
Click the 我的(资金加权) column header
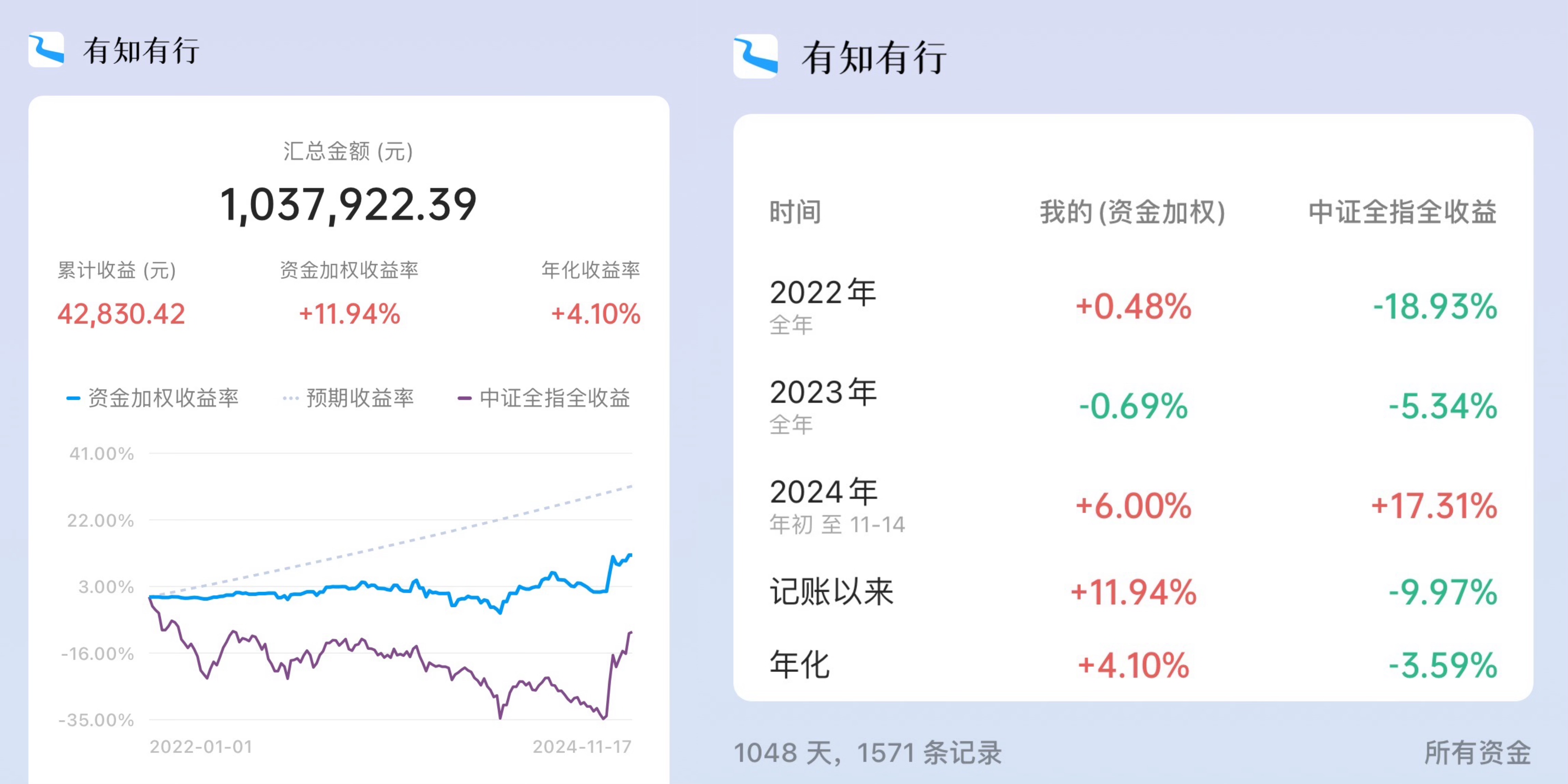(x=1132, y=212)
